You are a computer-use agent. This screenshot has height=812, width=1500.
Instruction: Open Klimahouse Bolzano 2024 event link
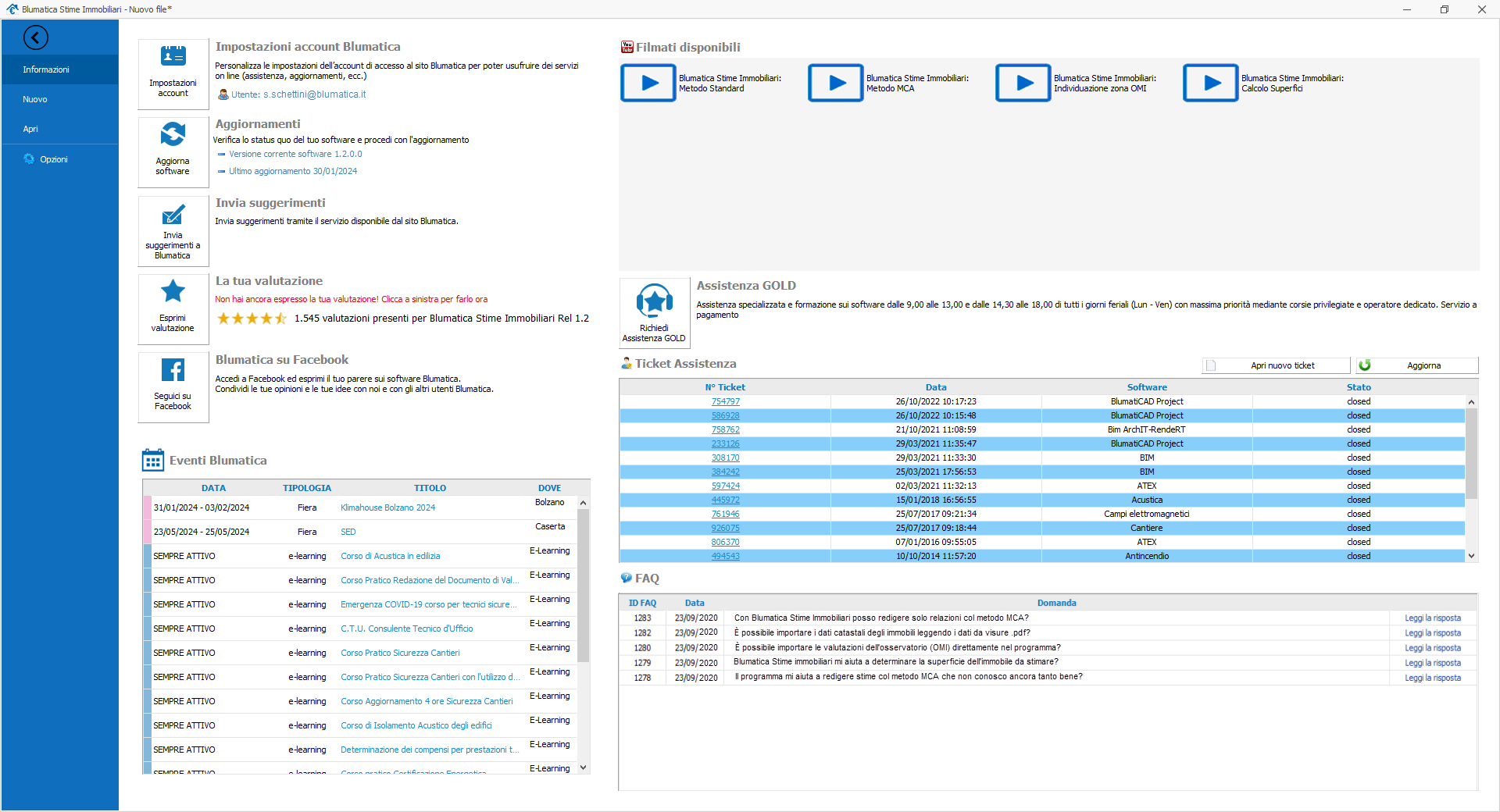pyautogui.click(x=387, y=507)
